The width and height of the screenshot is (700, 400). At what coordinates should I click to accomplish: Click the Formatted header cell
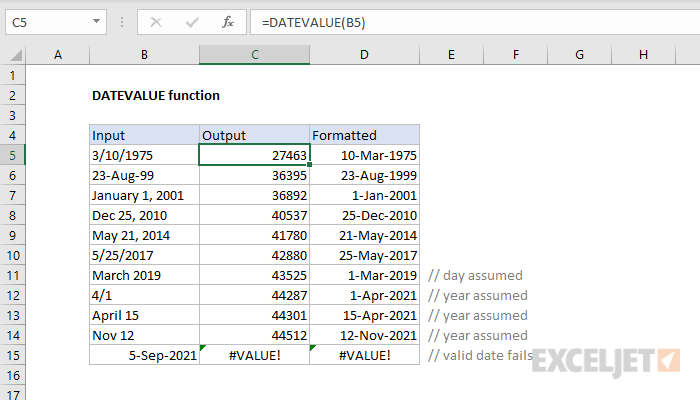(364, 135)
